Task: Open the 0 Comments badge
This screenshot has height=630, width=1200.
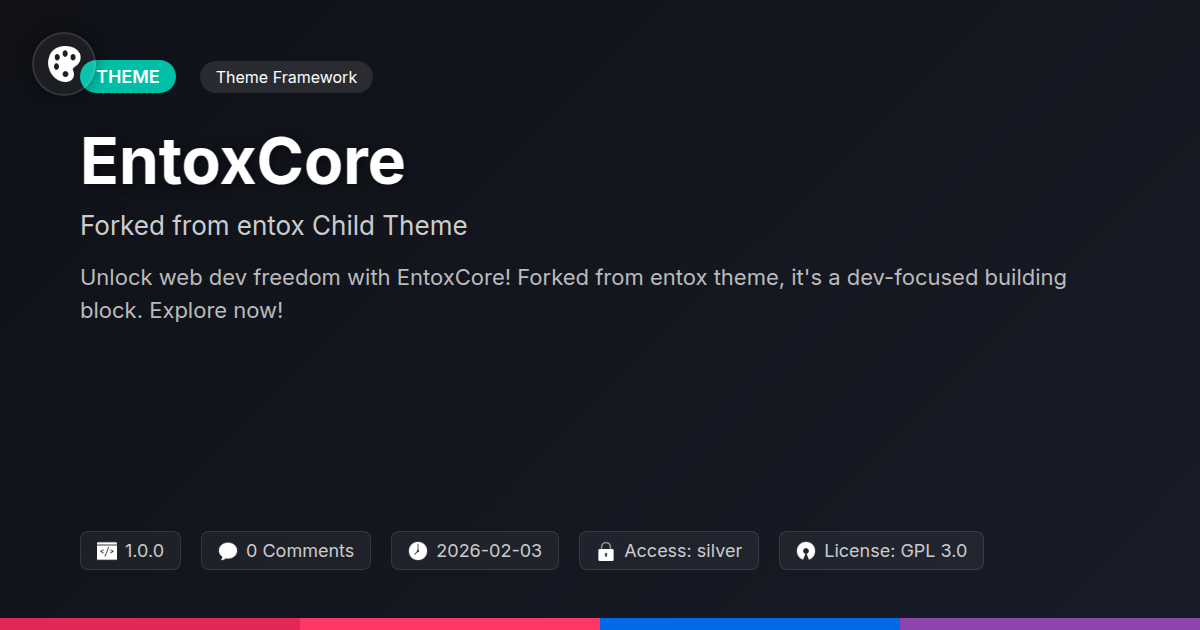Action: (286, 551)
